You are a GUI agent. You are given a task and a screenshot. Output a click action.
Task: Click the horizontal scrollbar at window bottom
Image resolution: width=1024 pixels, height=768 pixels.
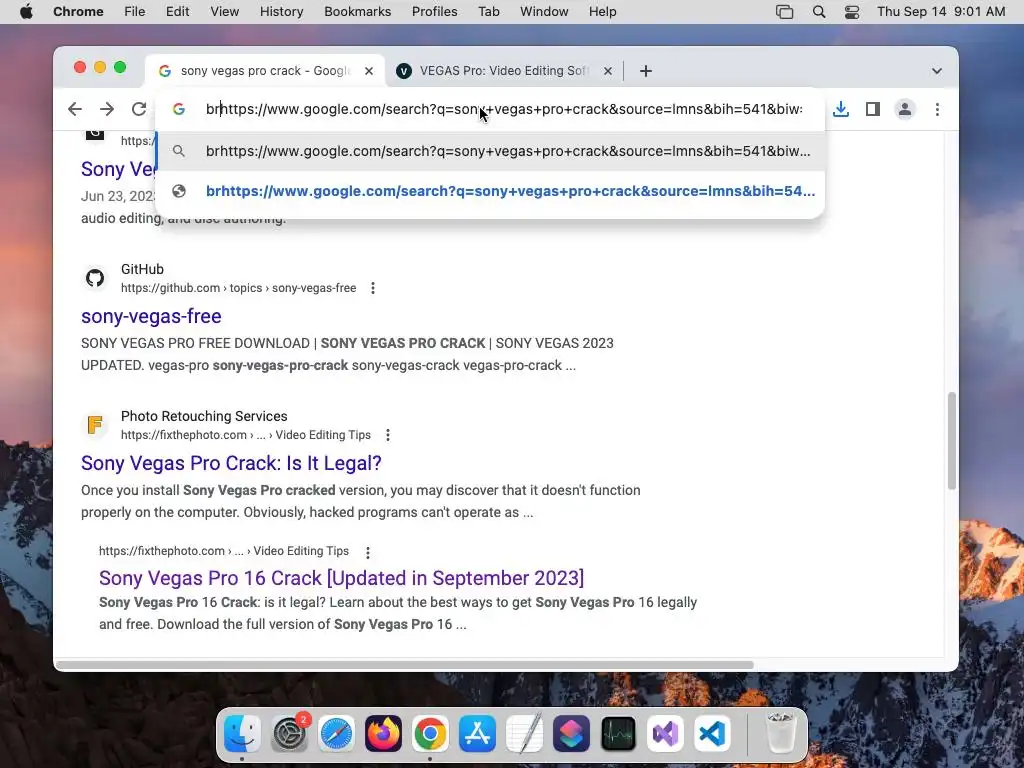pos(405,665)
